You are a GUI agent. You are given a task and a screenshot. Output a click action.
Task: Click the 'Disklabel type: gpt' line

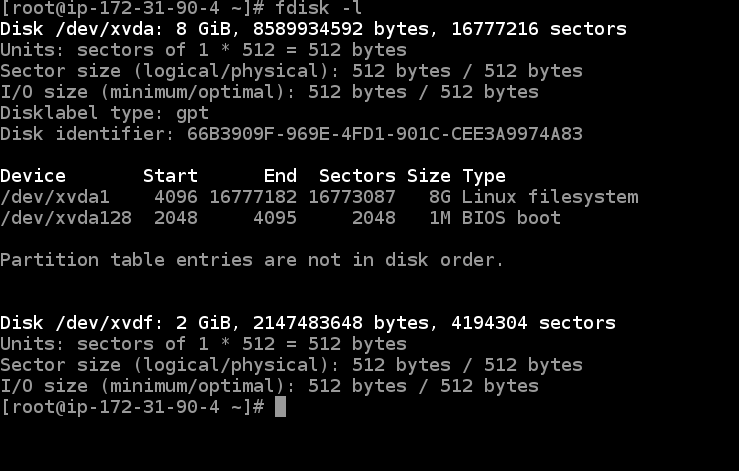point(104,113)
